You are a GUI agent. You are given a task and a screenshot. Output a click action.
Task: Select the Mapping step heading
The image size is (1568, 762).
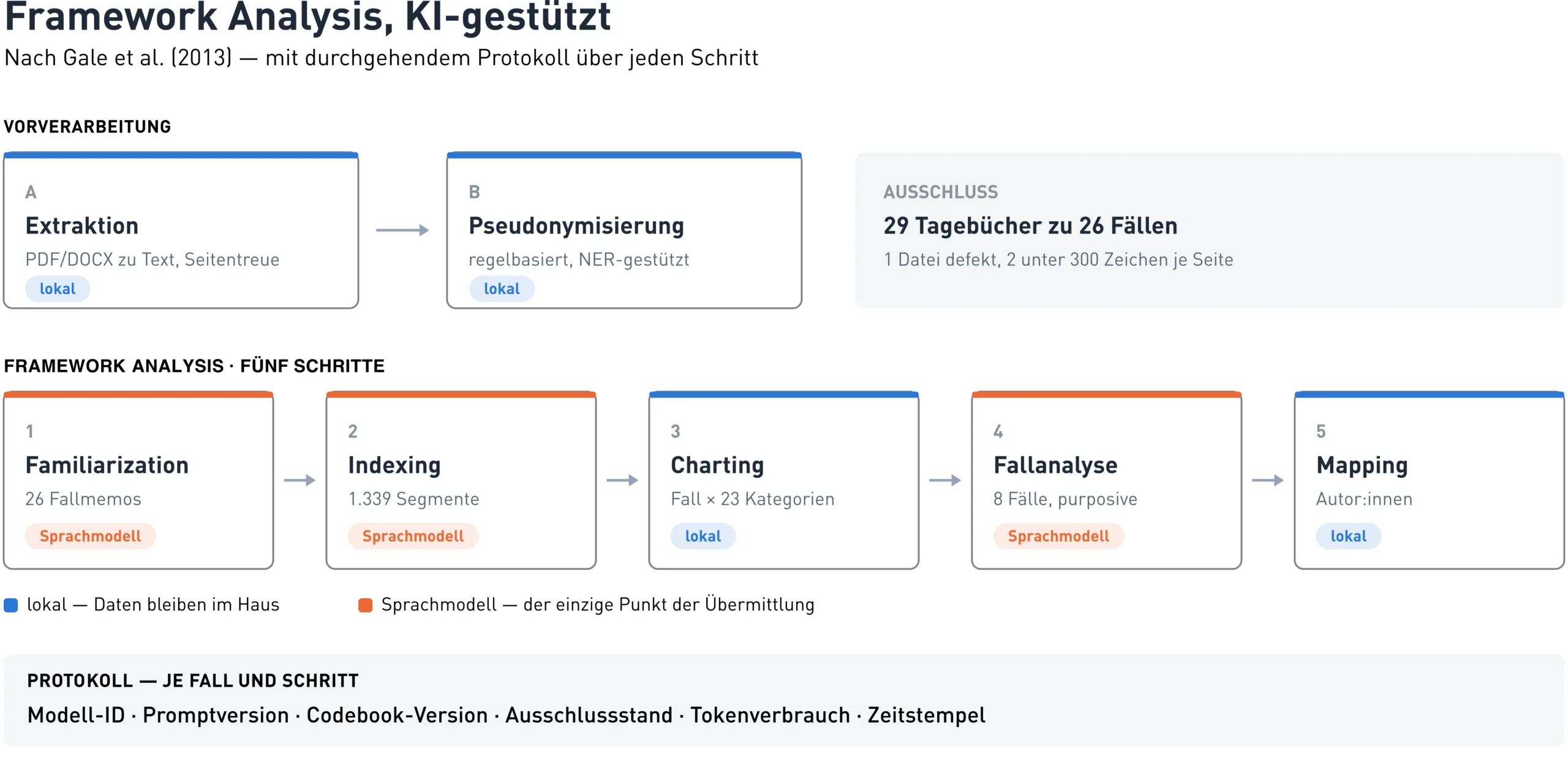coord(1362,466)
